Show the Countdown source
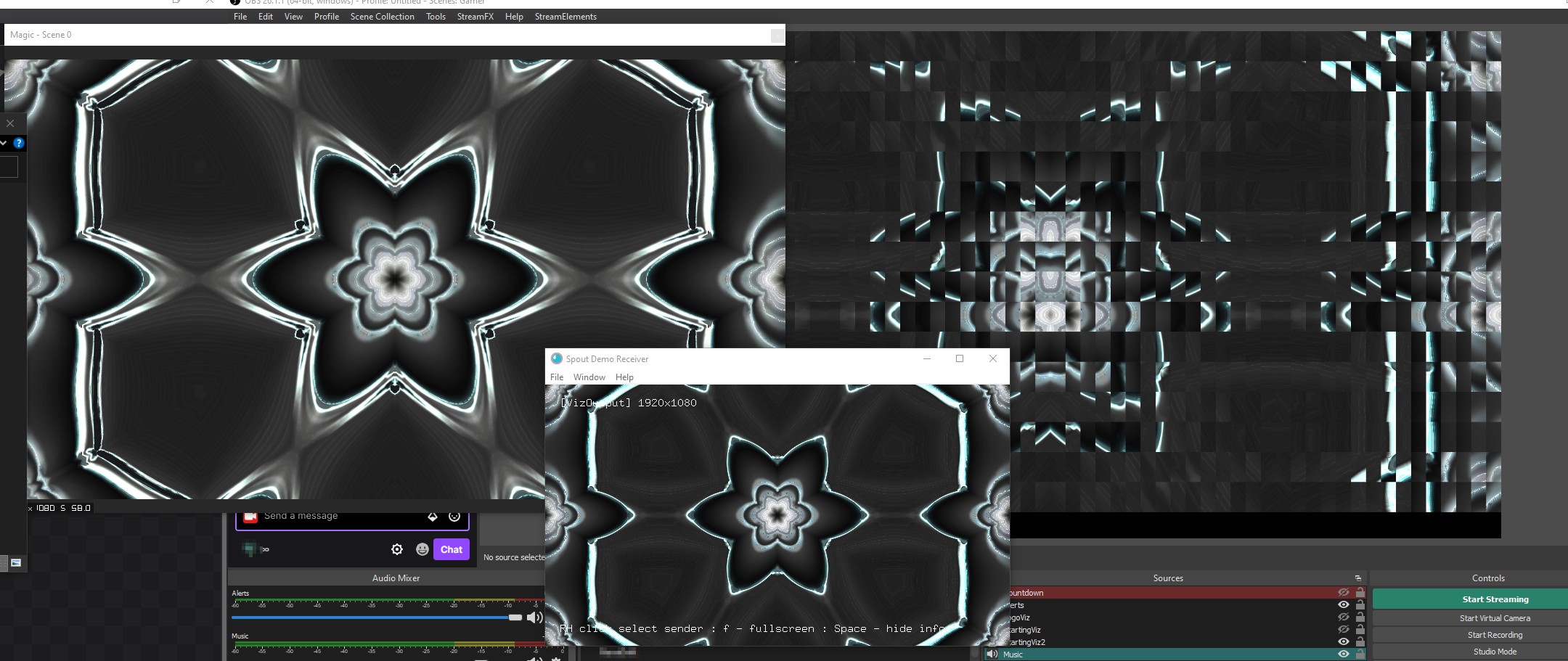Screen dimensions: 1568x661 [x=1343, y=593]
